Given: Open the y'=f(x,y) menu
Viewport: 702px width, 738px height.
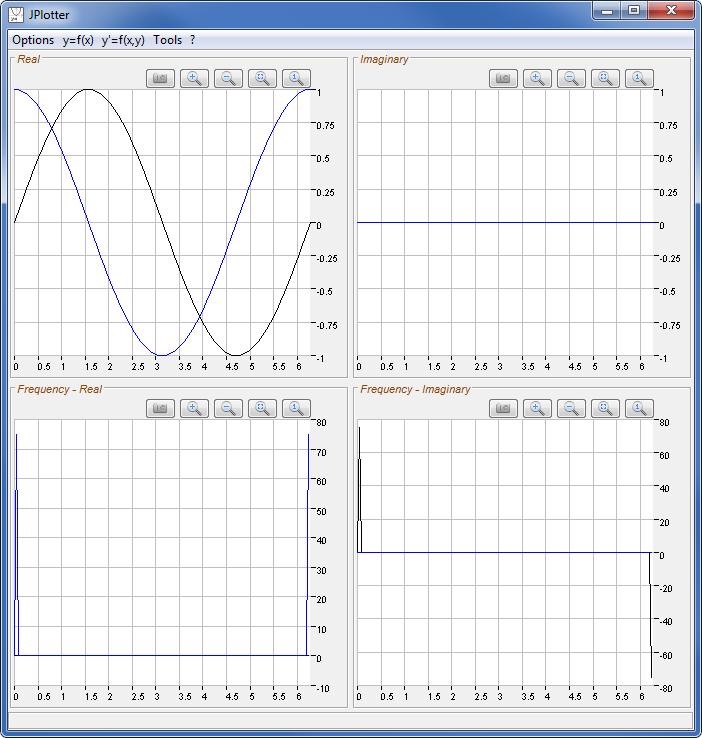Looking at the screenshot, I should (123, 40).
